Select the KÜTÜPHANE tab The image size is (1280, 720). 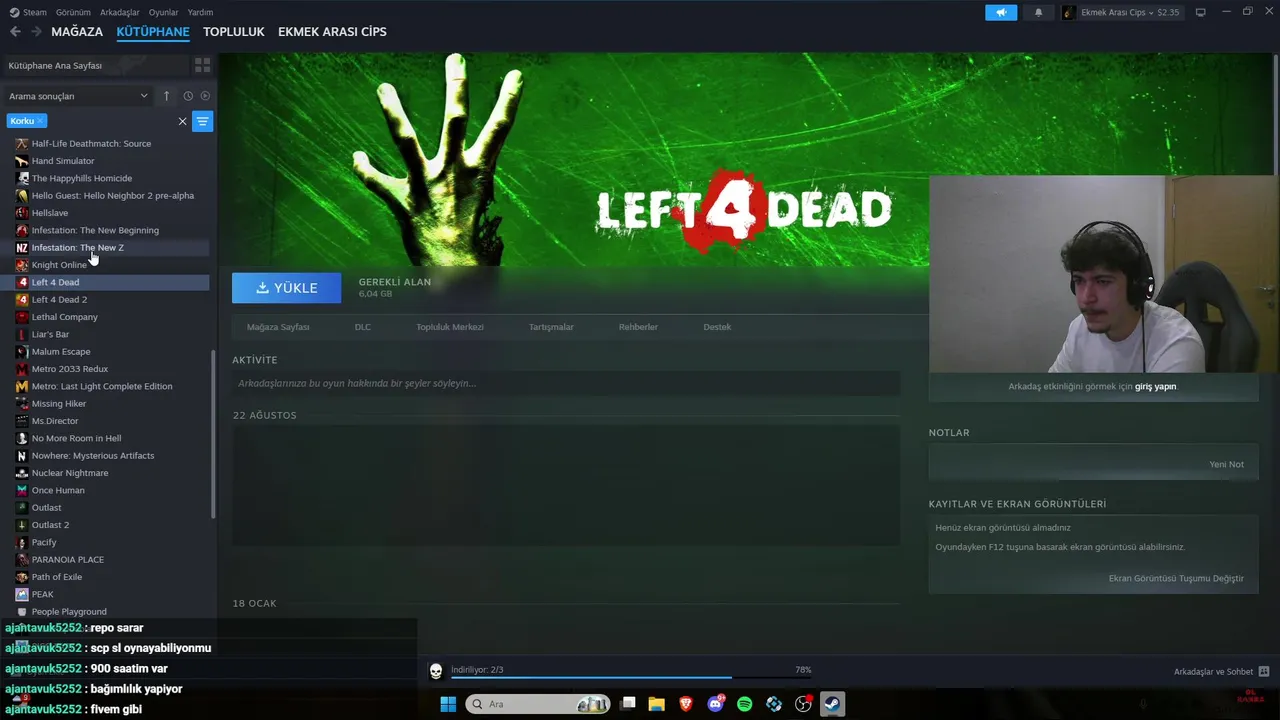(153, 32)
